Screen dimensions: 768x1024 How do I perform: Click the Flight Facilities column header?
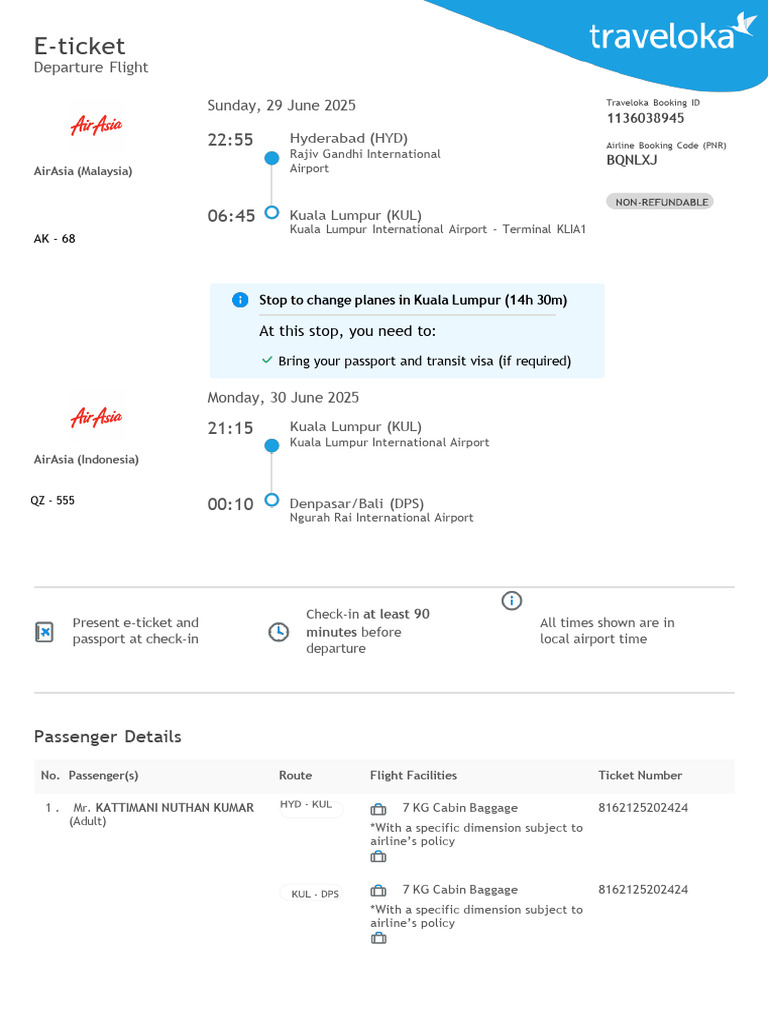[x=413, y=776]
